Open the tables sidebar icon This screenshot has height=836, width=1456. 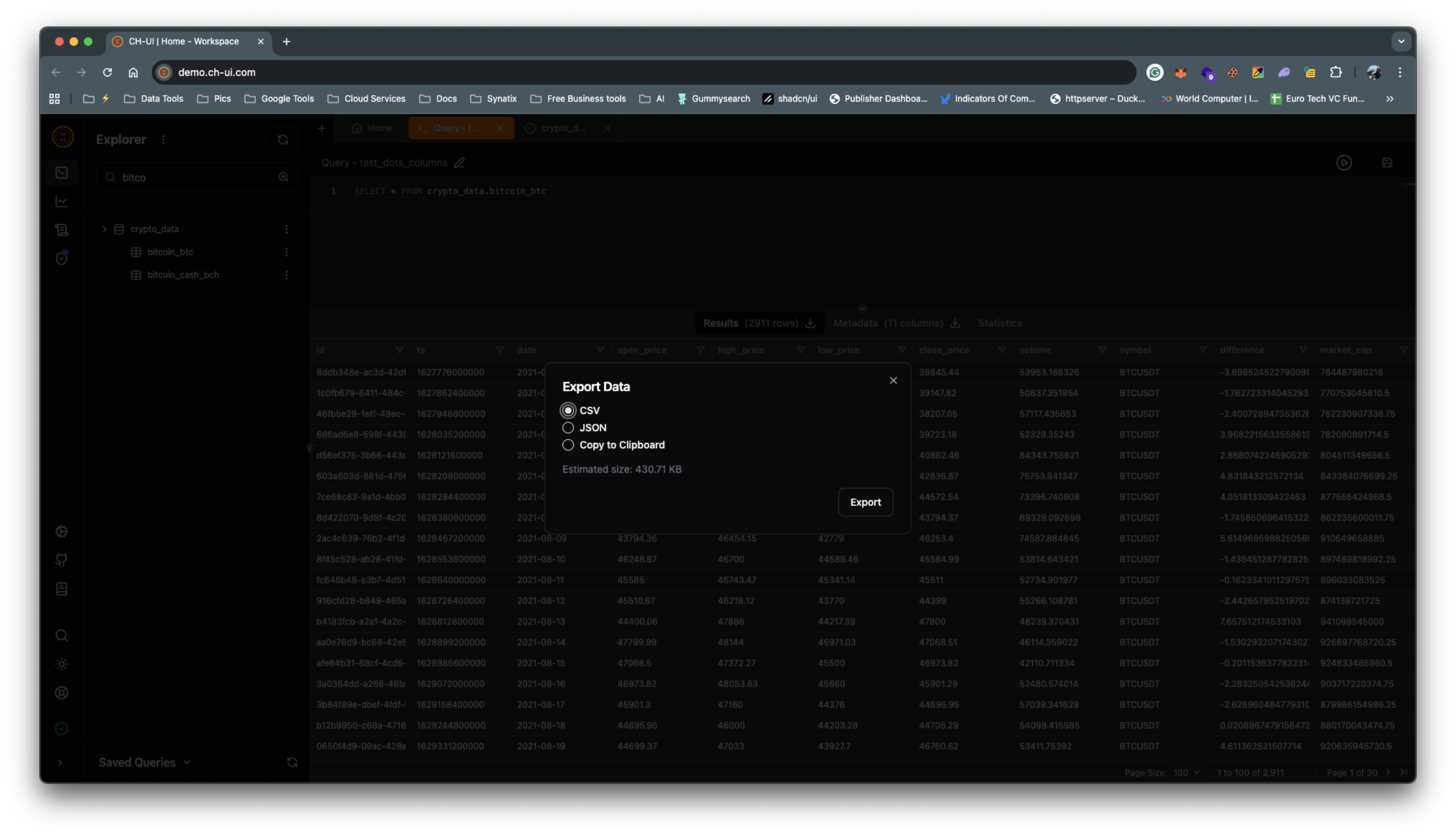pos(62,230)
